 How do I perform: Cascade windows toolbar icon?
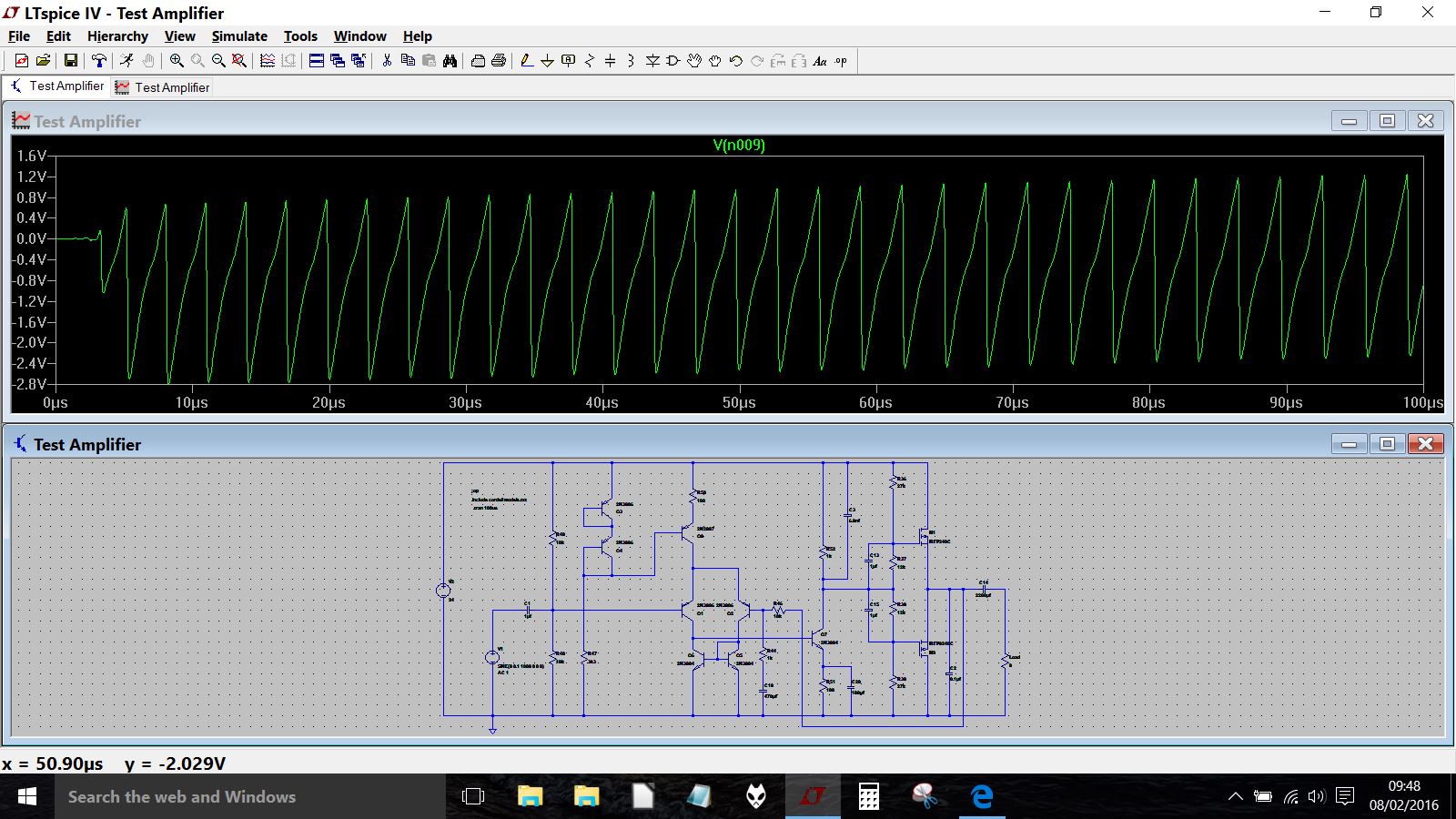(338, 61)
